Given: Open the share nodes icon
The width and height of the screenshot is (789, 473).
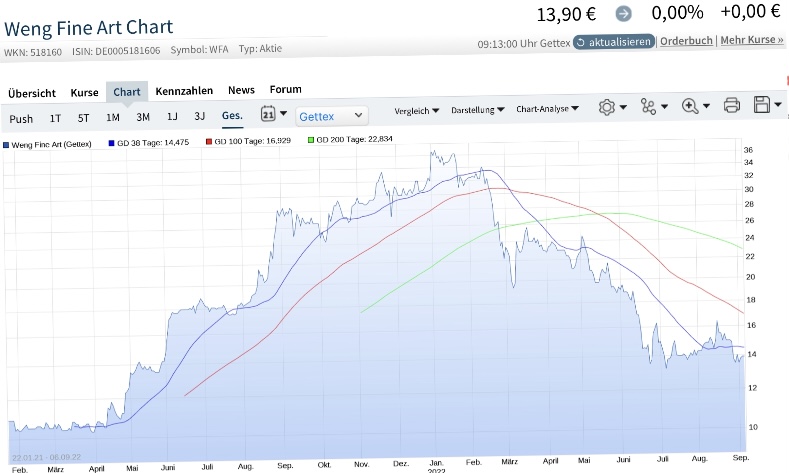Looking at the screenshot, I should pos(648,106).
